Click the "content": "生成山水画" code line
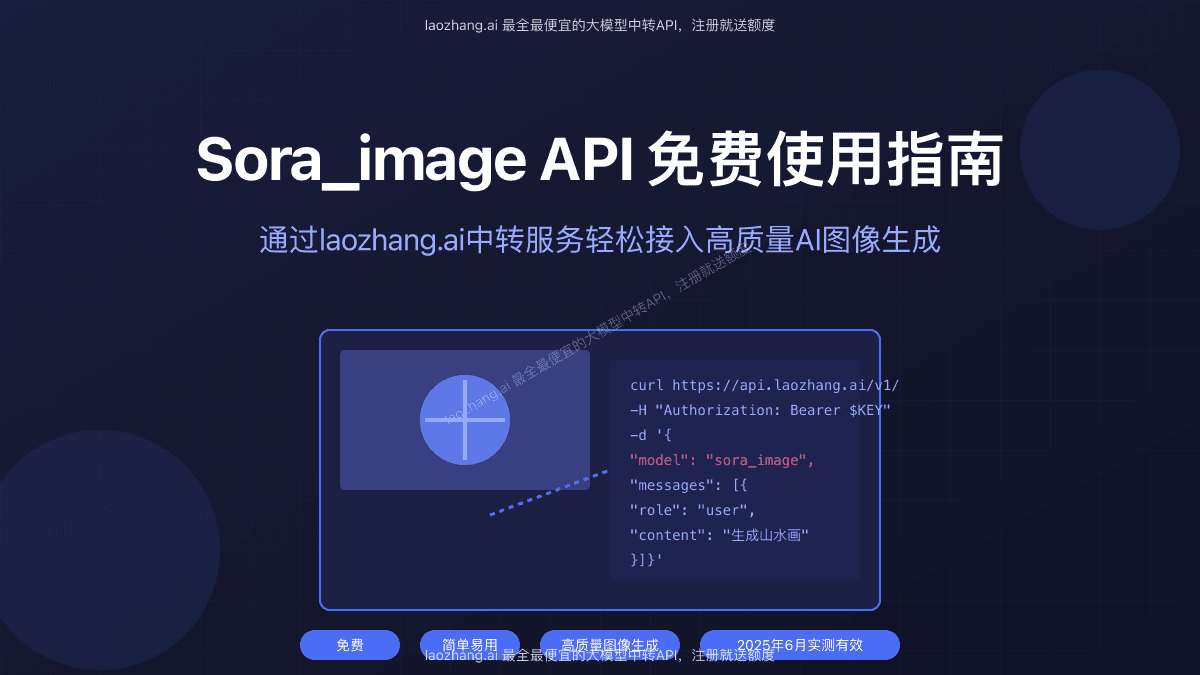The height and width of the screenshot is (675, 1200). 719,535
